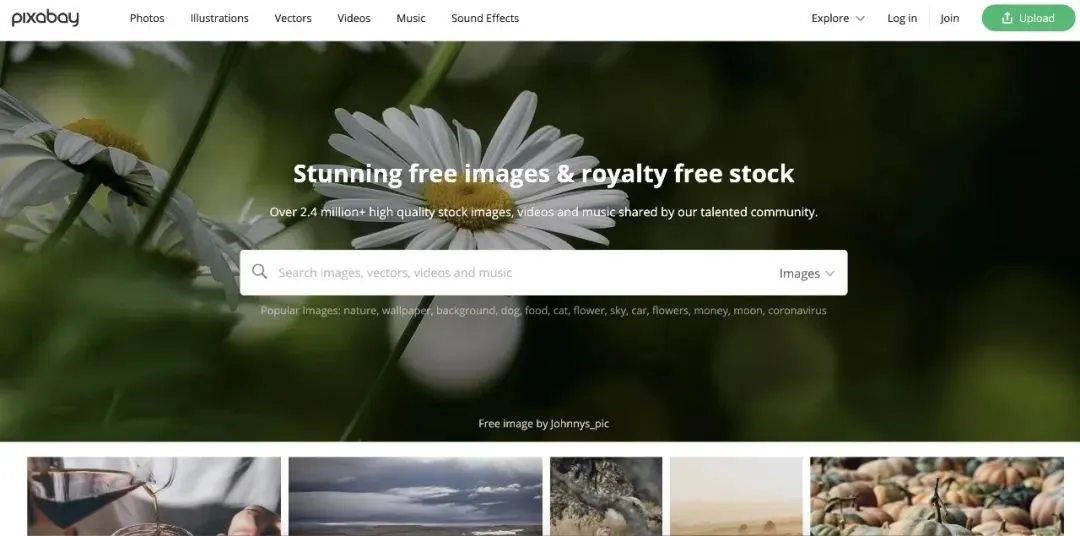The image size is (1080, 536).
Task: Open the Vectors section
Action: (293, 19)
